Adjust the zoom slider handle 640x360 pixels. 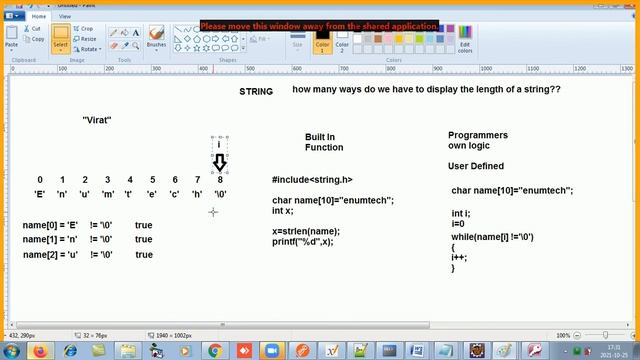coord(605,335)
